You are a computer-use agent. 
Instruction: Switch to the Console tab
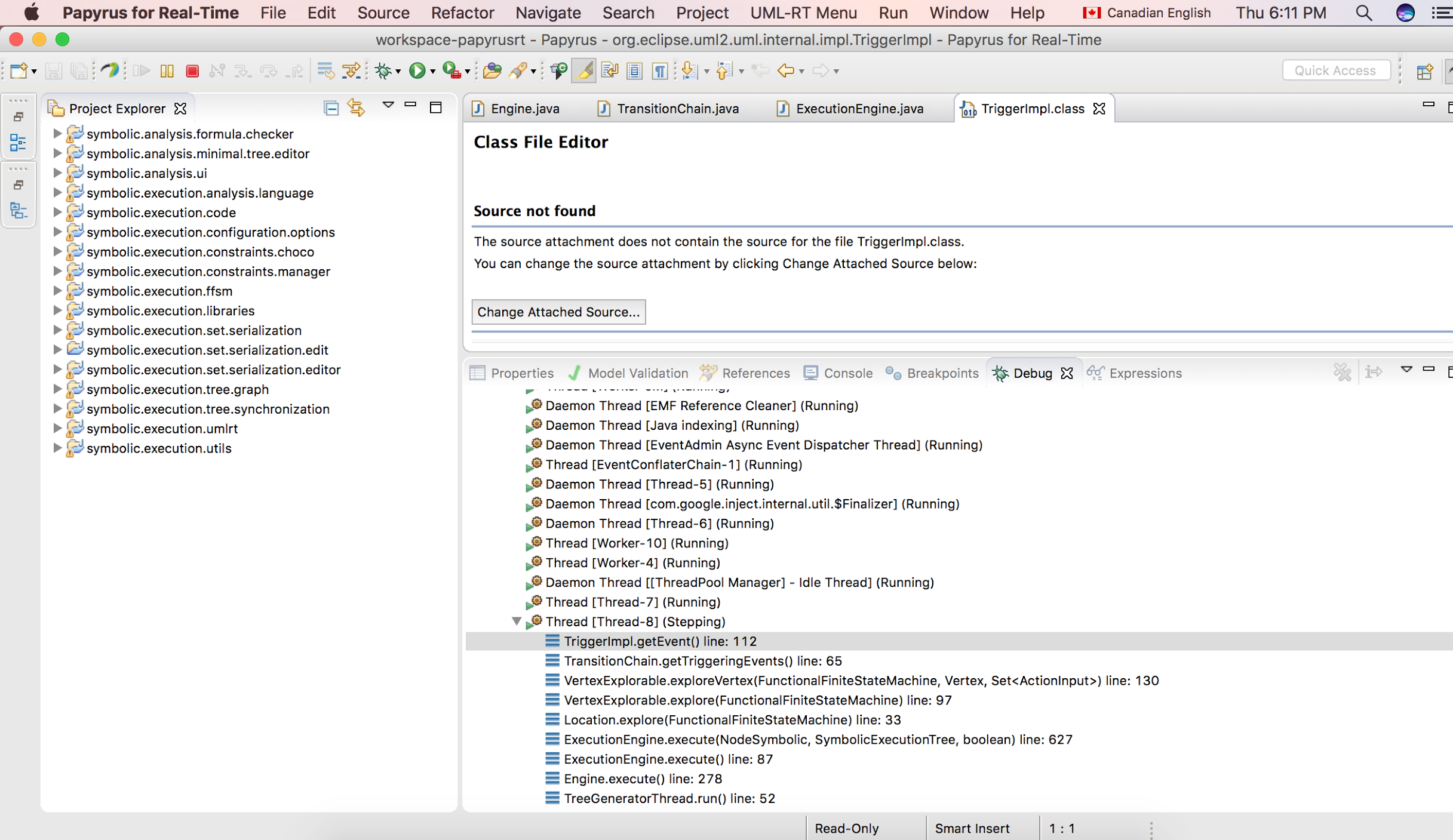coord(844,372)
